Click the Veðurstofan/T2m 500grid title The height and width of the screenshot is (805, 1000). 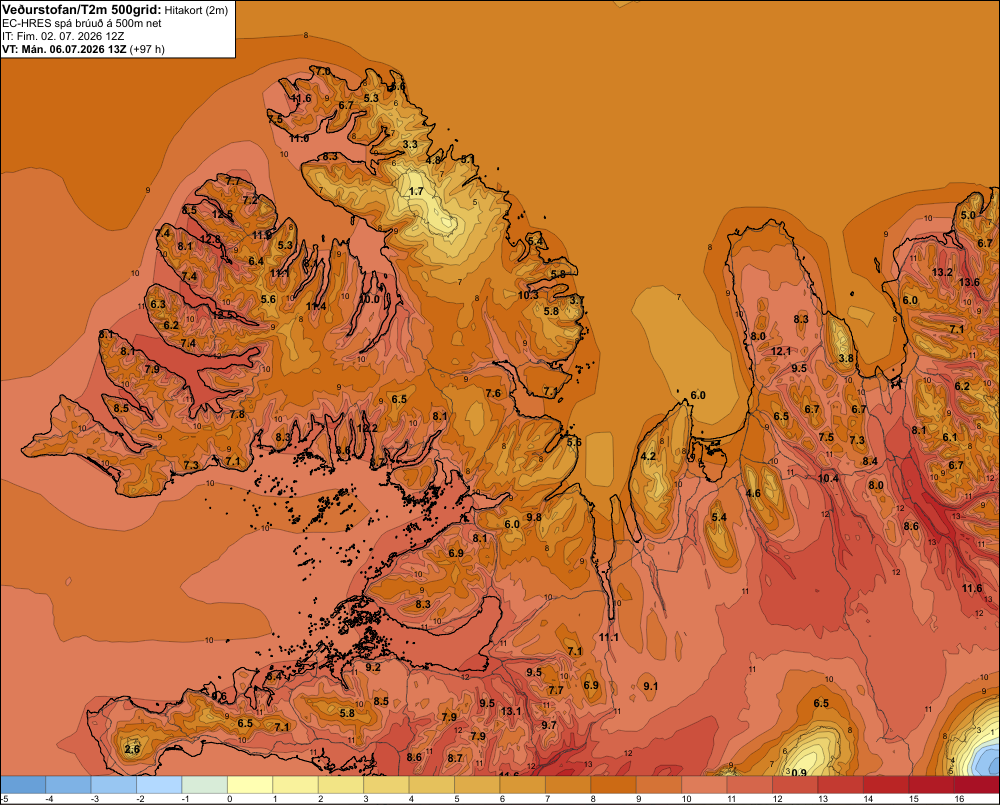[81, 10]
